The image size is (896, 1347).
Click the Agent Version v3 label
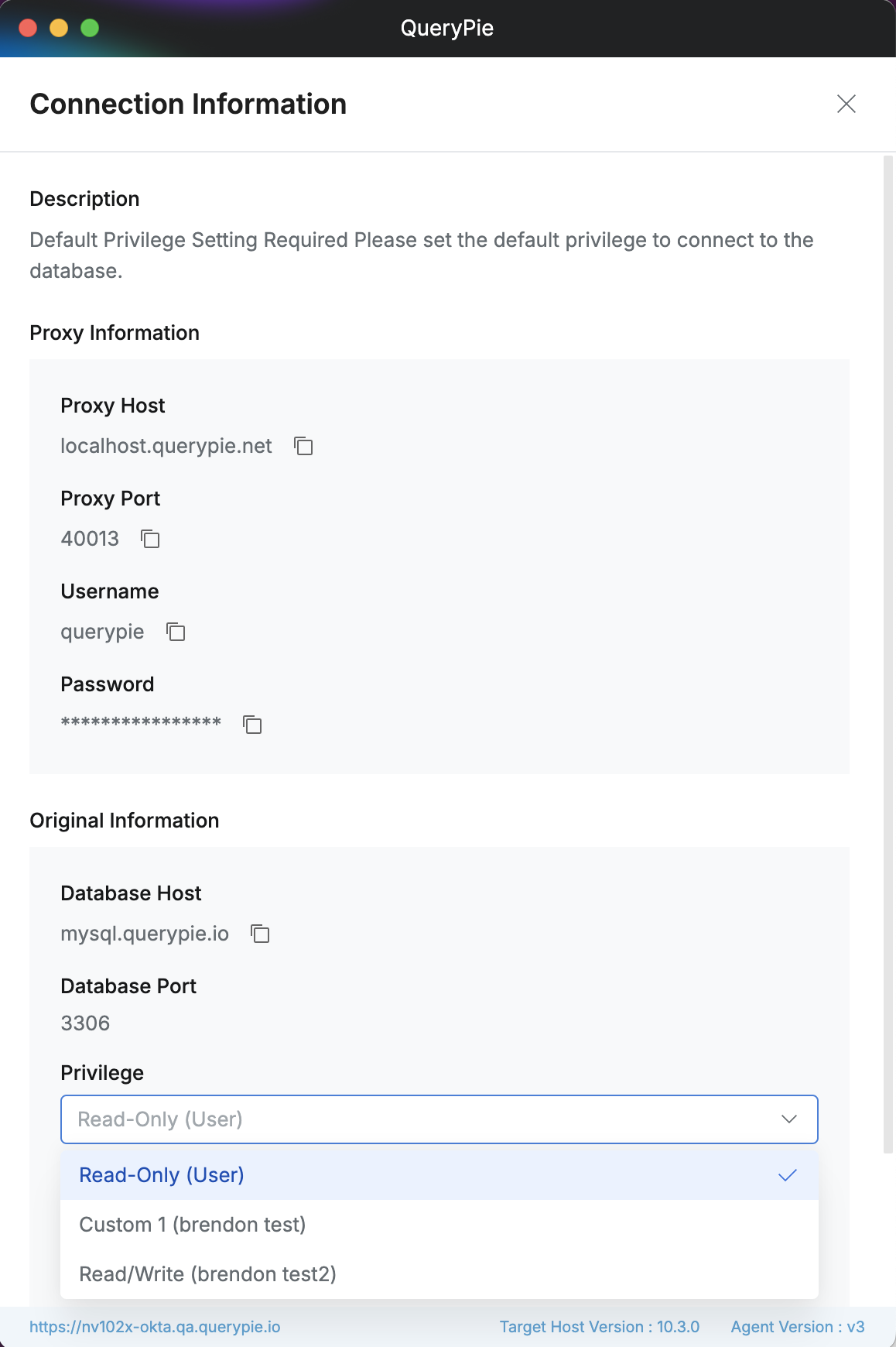797,1327
